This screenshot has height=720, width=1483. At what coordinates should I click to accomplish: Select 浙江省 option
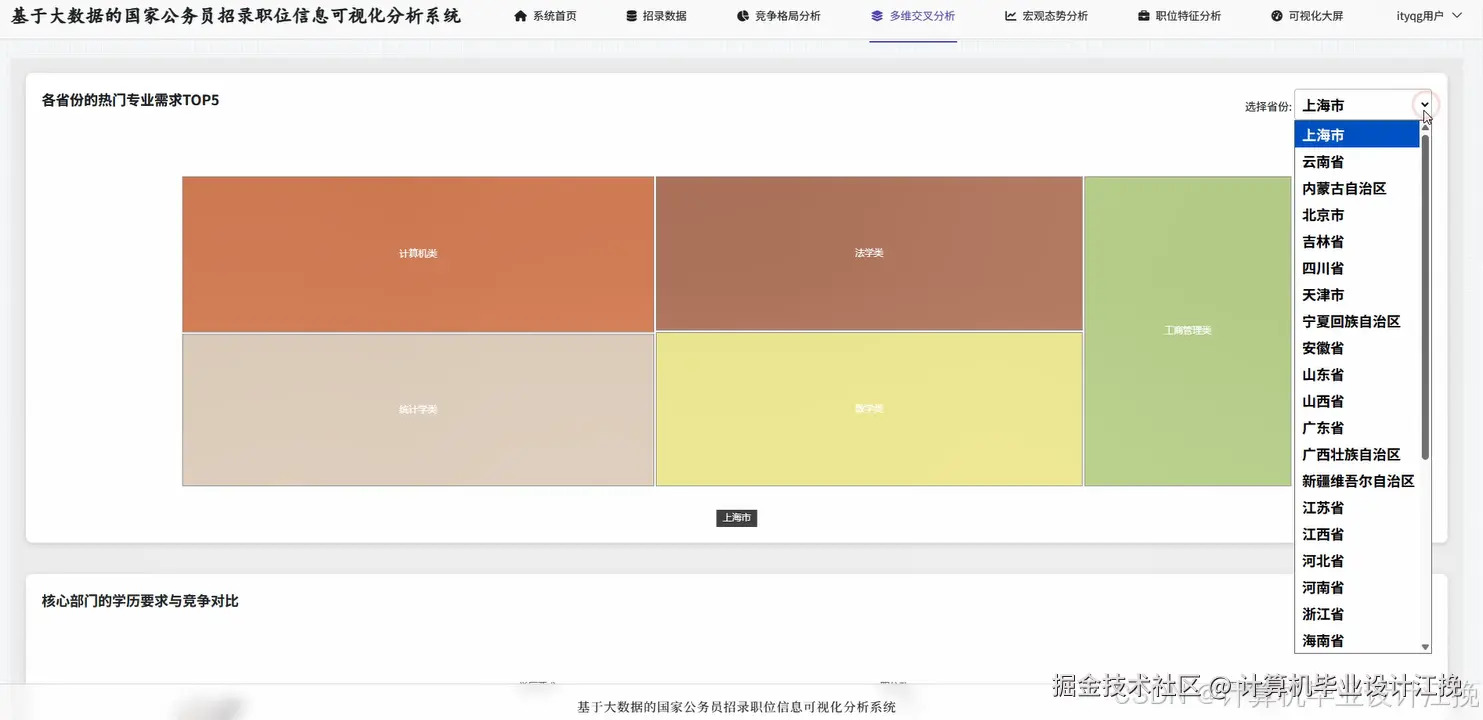1357,614
